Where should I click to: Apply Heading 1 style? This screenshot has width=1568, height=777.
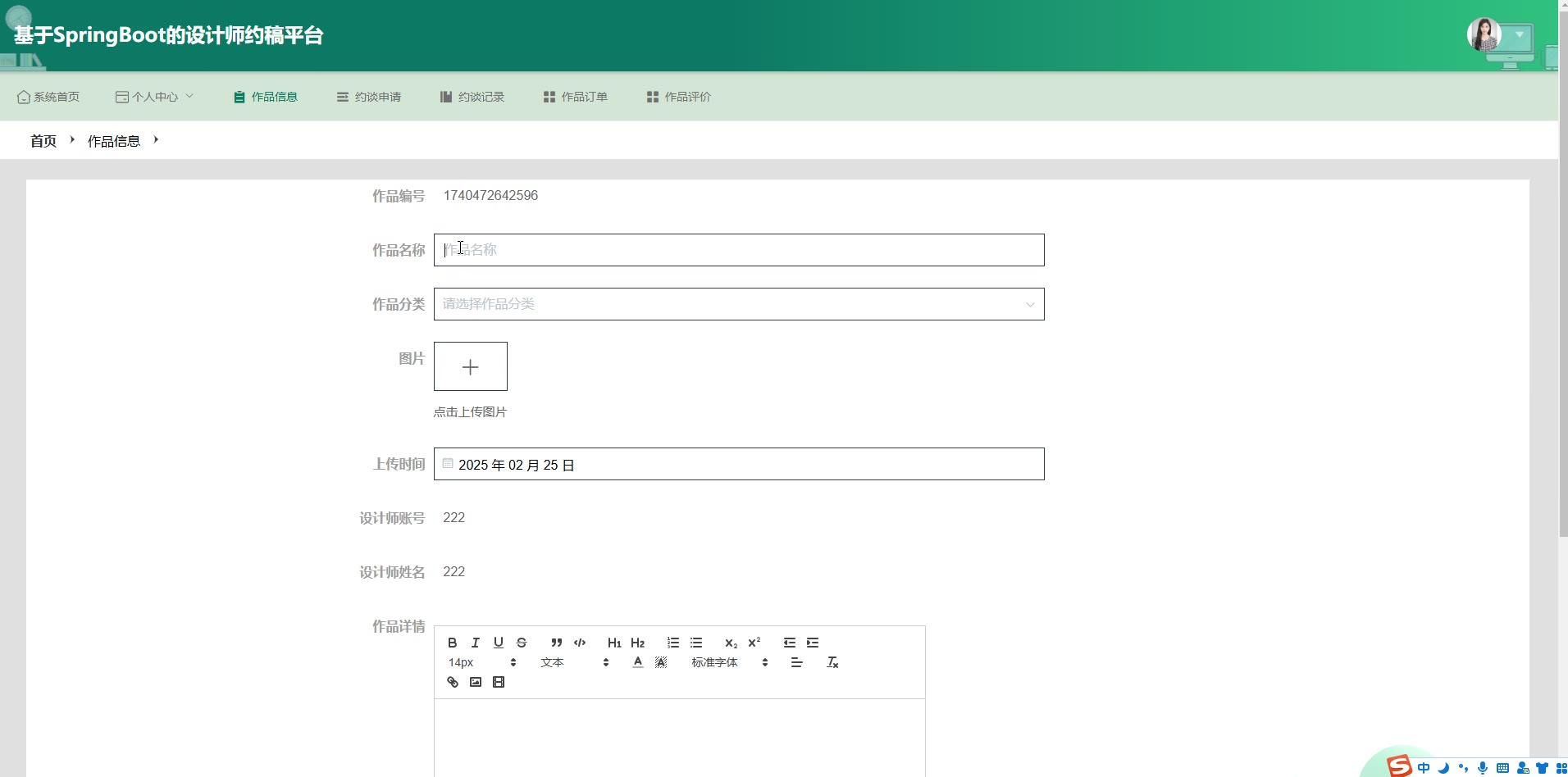point(614,643)
